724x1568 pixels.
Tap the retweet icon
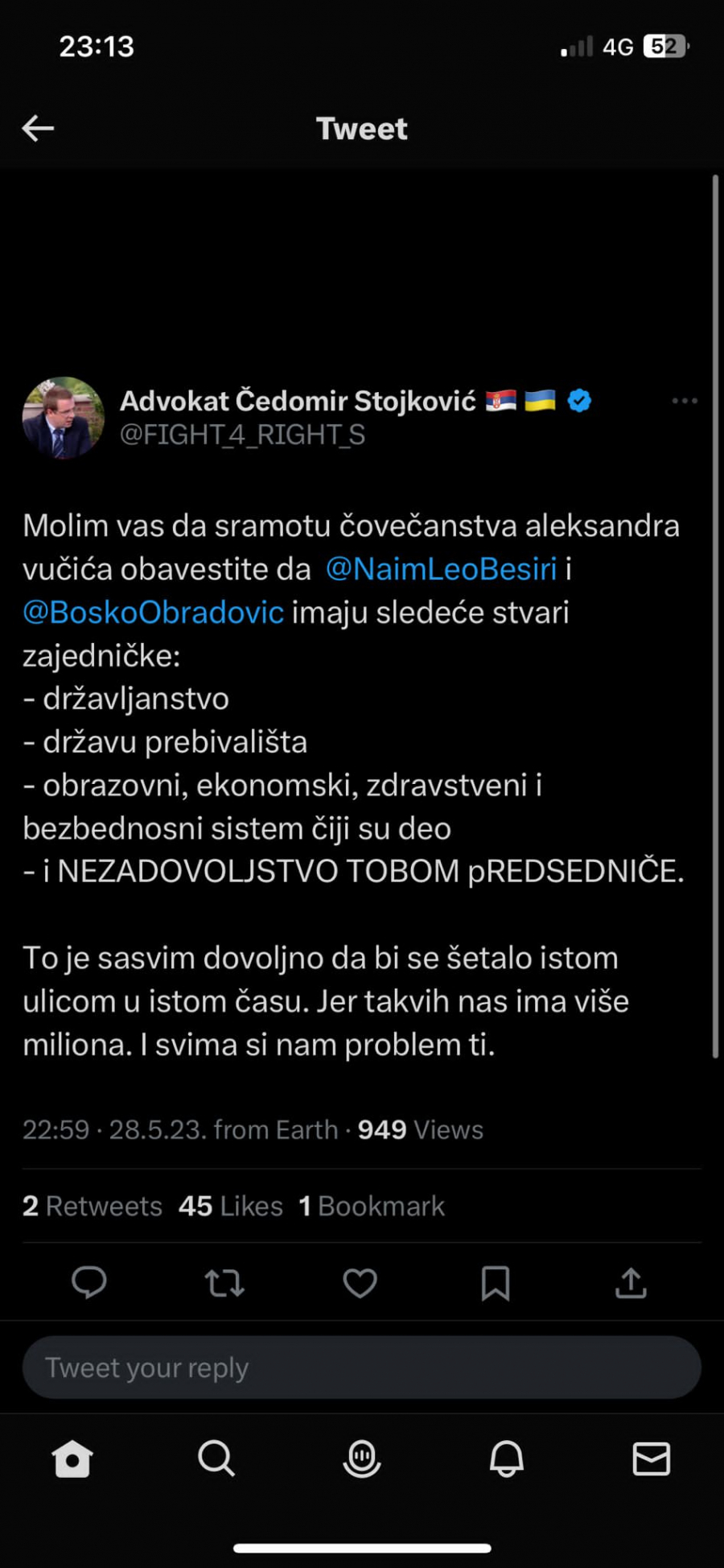click(x=224, y=1282)
